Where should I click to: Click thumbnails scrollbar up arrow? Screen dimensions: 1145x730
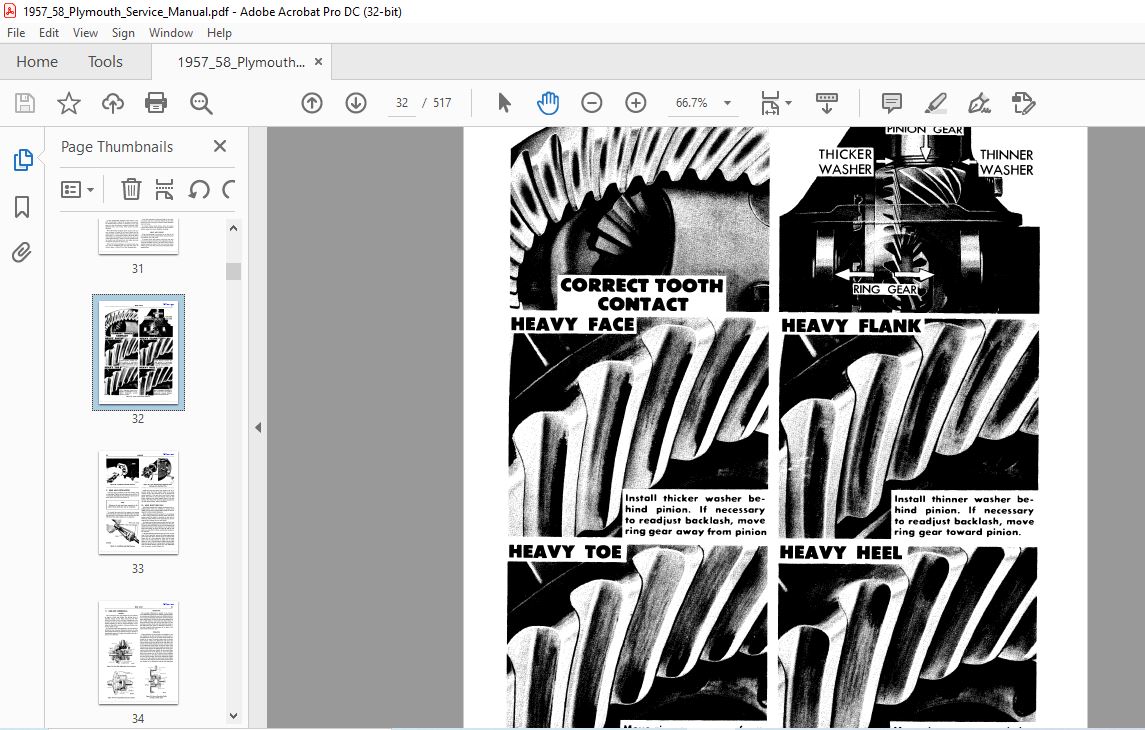tap(234, 228)
